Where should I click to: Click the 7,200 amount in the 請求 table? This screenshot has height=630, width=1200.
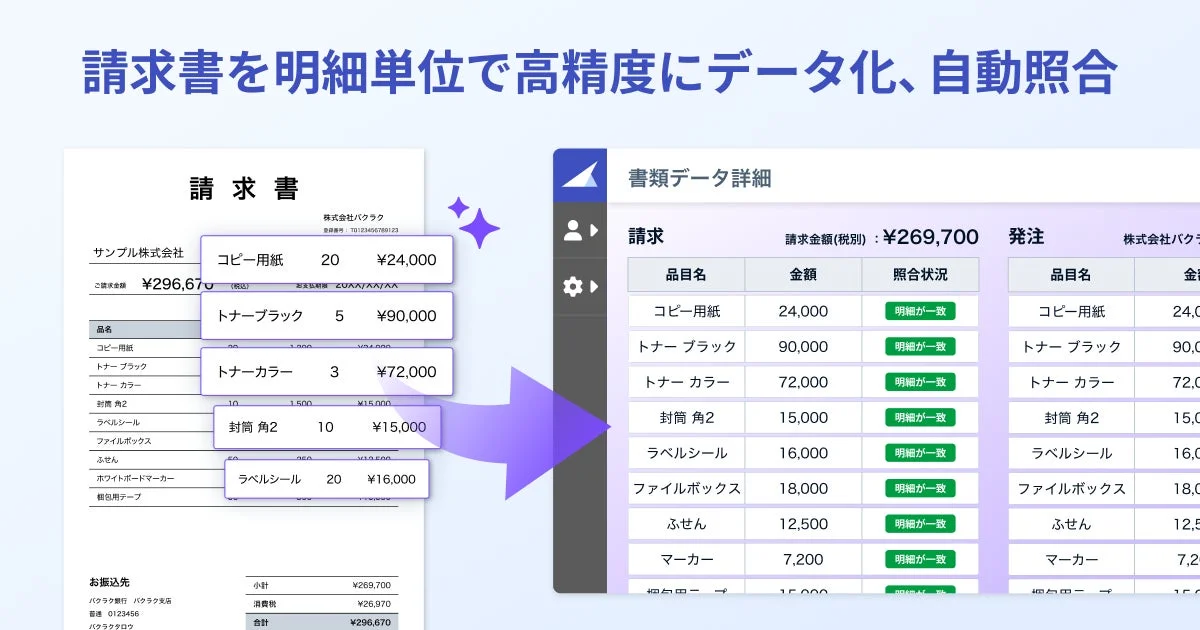[803, 559]
